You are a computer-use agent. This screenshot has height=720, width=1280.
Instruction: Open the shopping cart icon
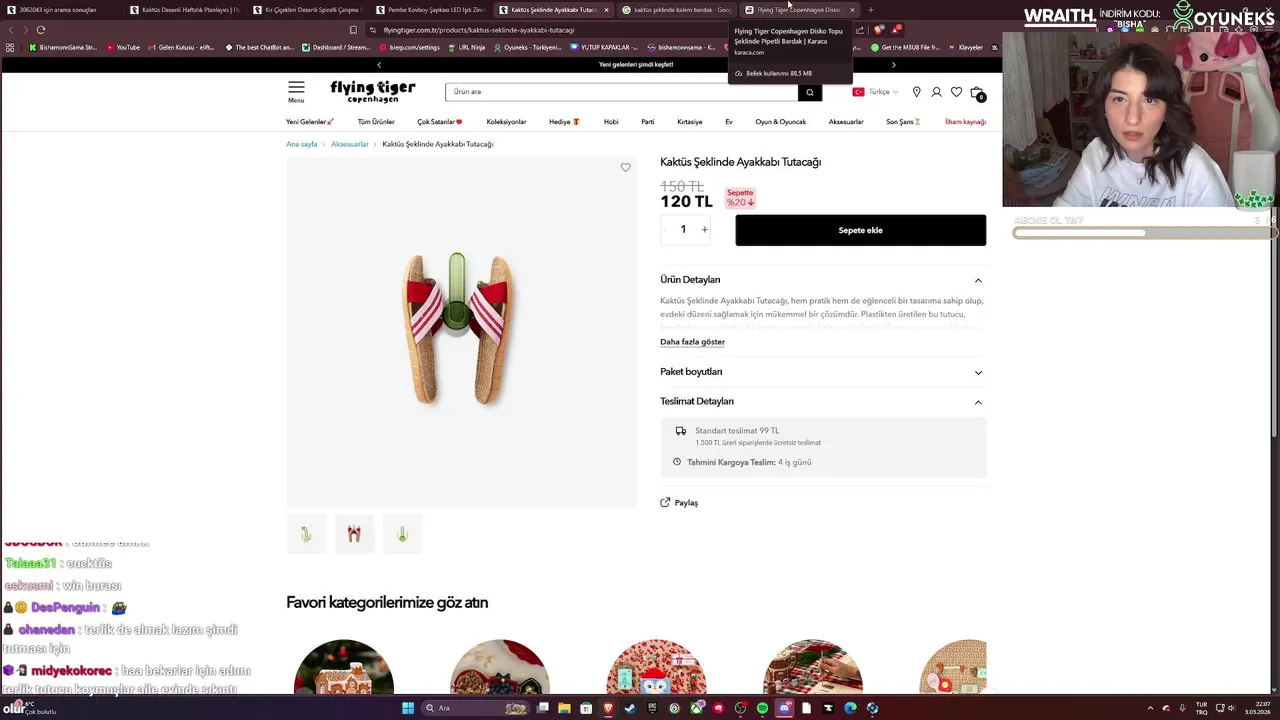pos(977,92)
